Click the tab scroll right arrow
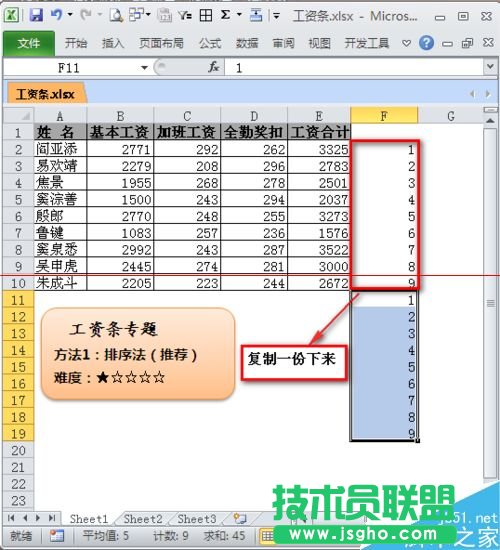The height and width of the screenshot is (550, 500). (488, 94)
